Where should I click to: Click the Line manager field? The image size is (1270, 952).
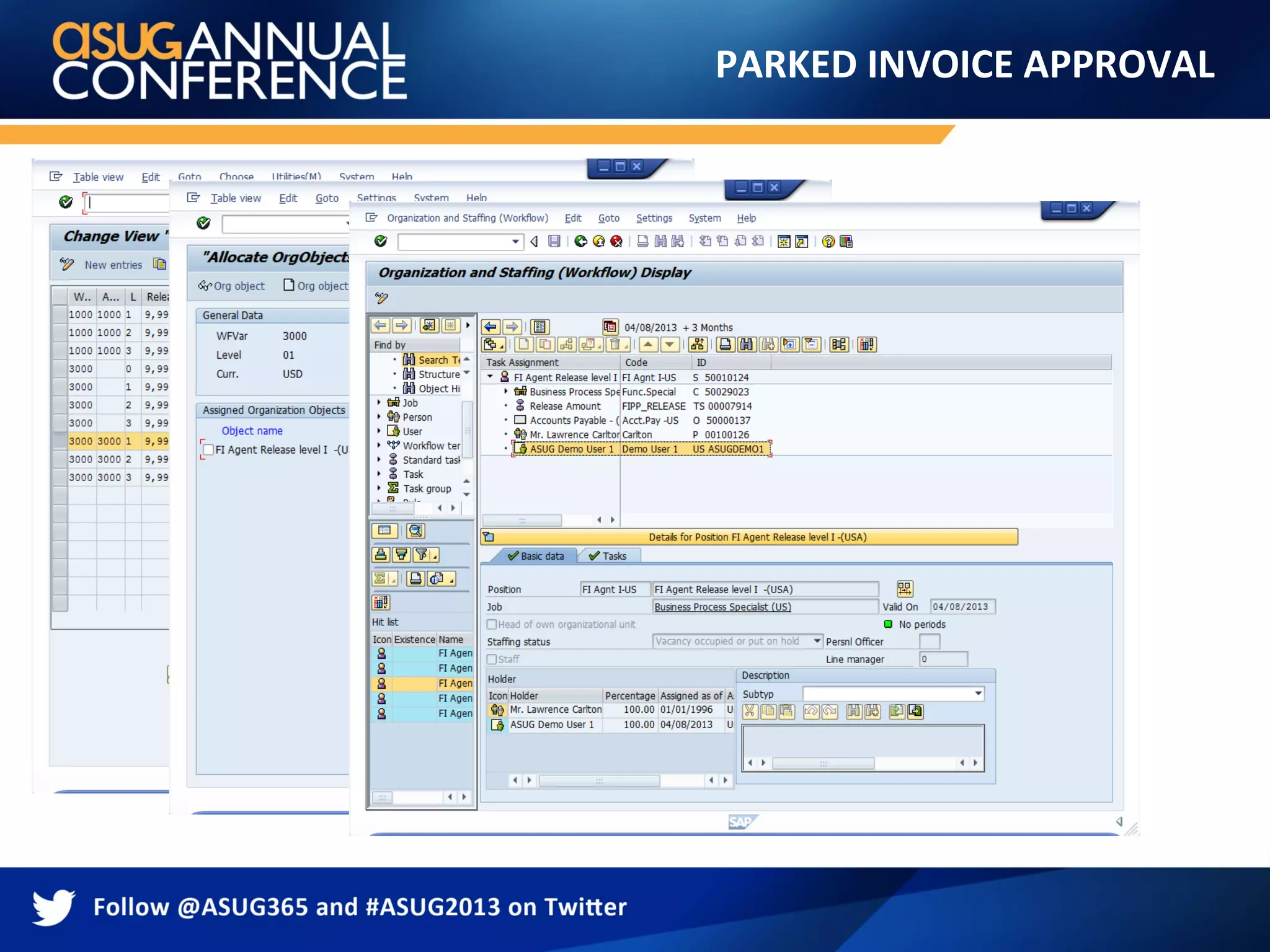(x=943, y=659)
